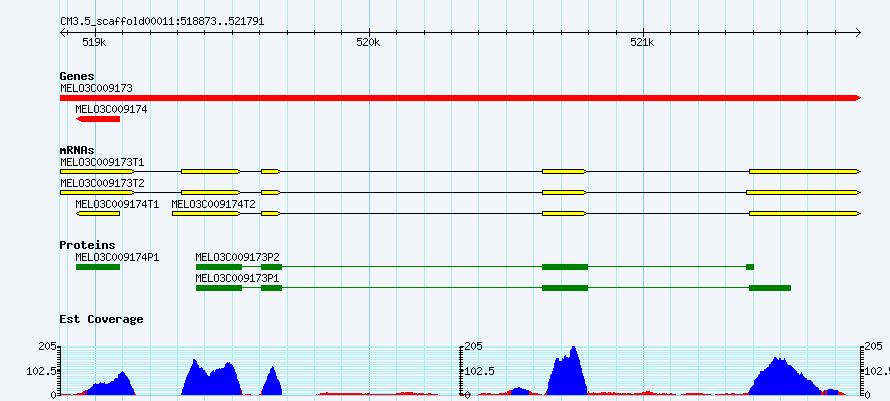Select the MELO3C009173T2 exon between 520k and 521k
The width and height of the screenshot is (890, 401).
(x=564, y=193)
